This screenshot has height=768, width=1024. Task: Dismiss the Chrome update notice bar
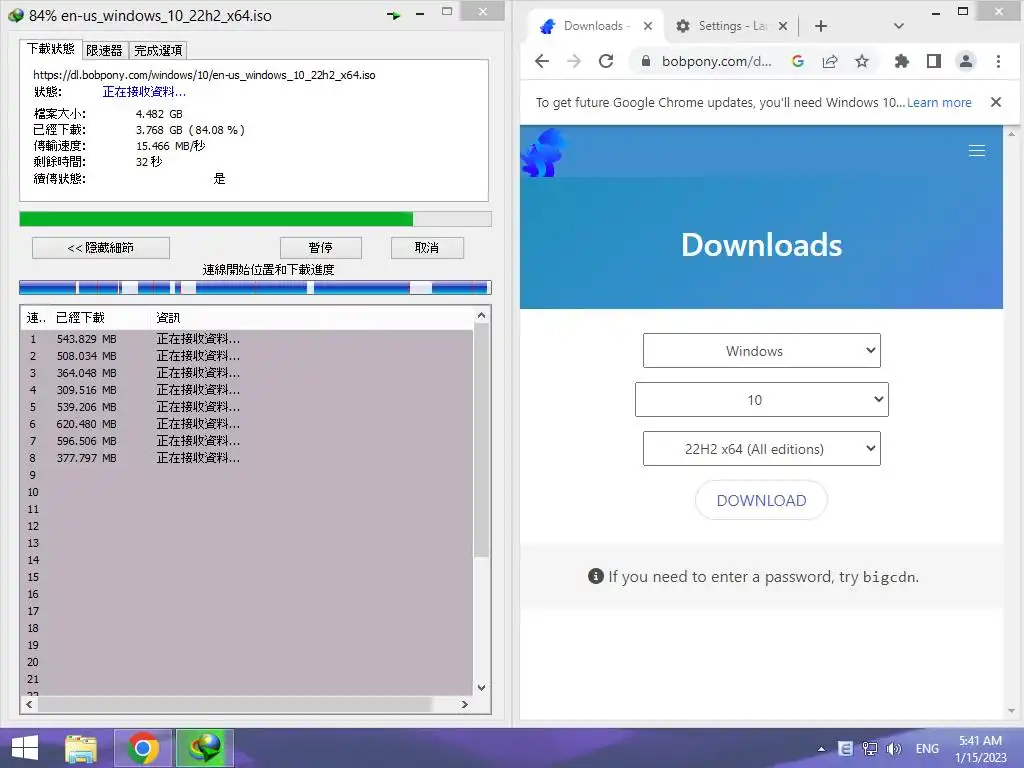(x=996, y=102)
